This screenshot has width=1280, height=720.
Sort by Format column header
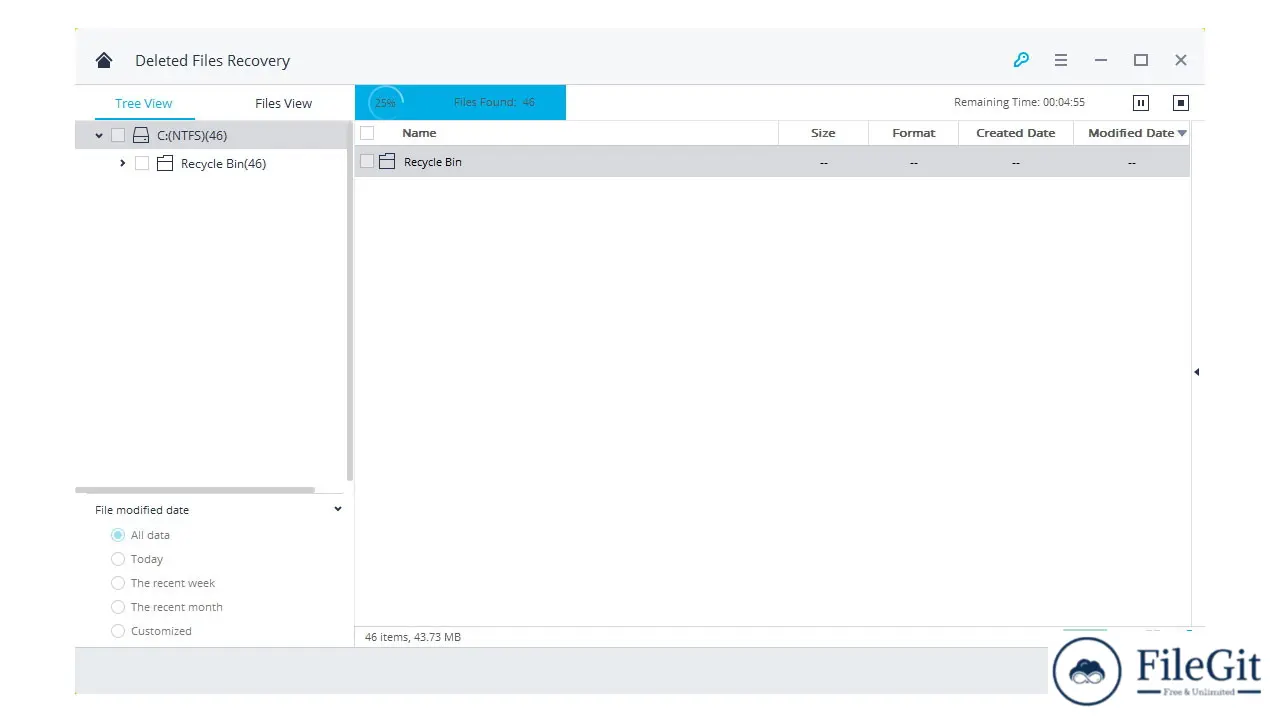click(x=914, y=133)
